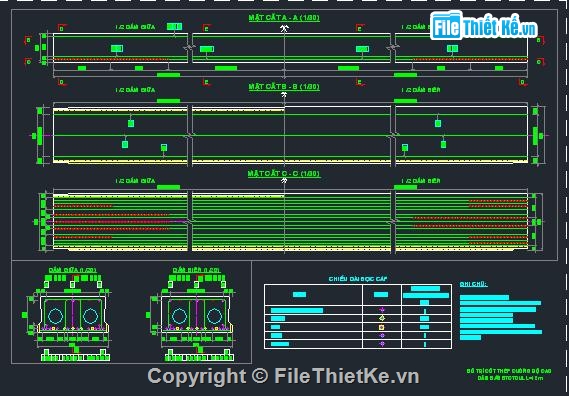Click the first magenta cross symbol in table
The height and width of the screenshot is (396, 569).
click(x=381, y=310)
